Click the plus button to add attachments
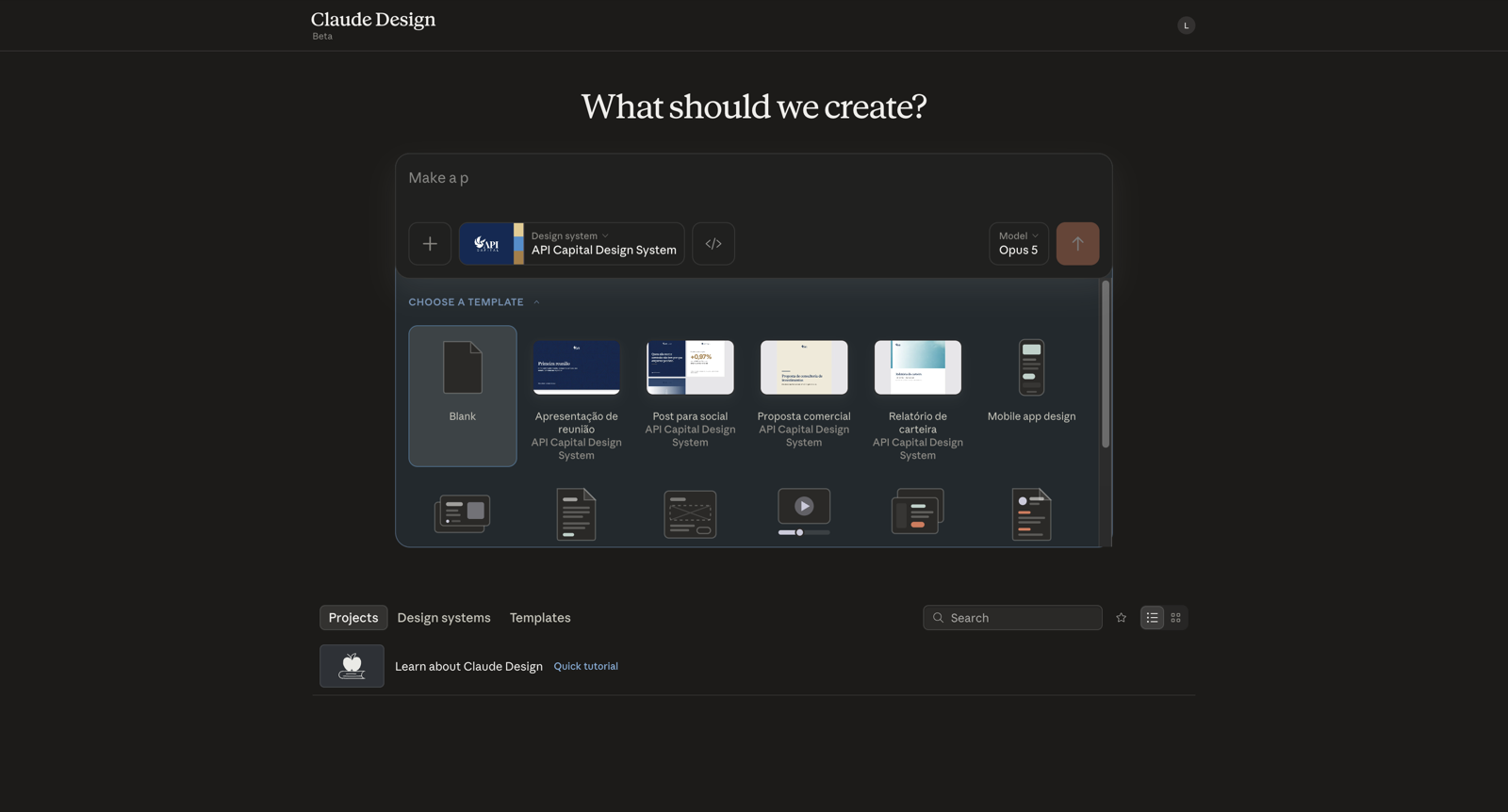Image resolution: width=1508 pixels, height=812 pixels. tap(430, 244)
